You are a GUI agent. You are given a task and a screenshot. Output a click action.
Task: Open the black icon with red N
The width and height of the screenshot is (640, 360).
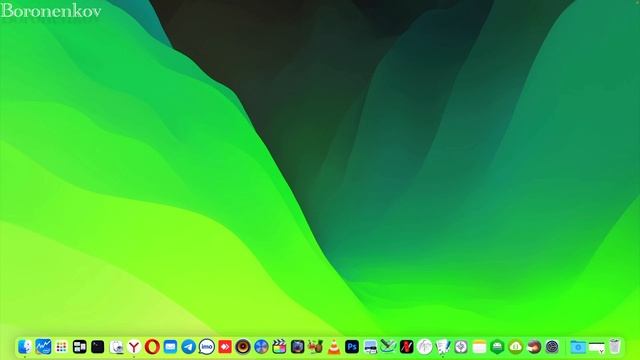tap(407, 347)
